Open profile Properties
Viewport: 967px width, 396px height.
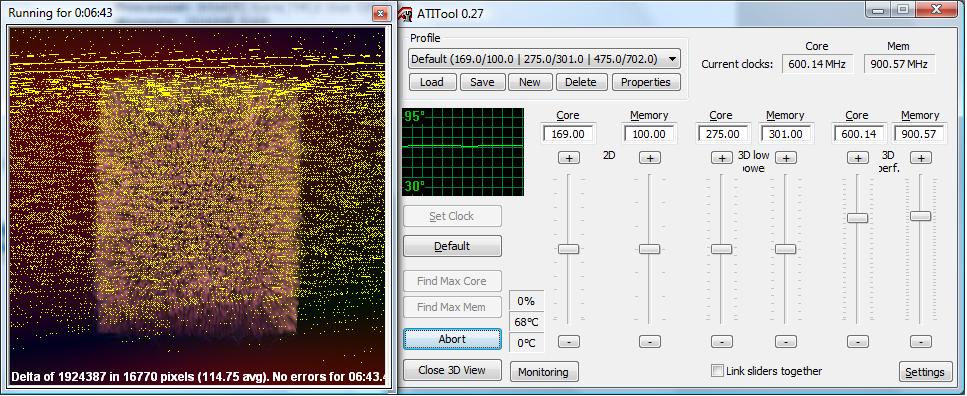(x=646, y=82)
